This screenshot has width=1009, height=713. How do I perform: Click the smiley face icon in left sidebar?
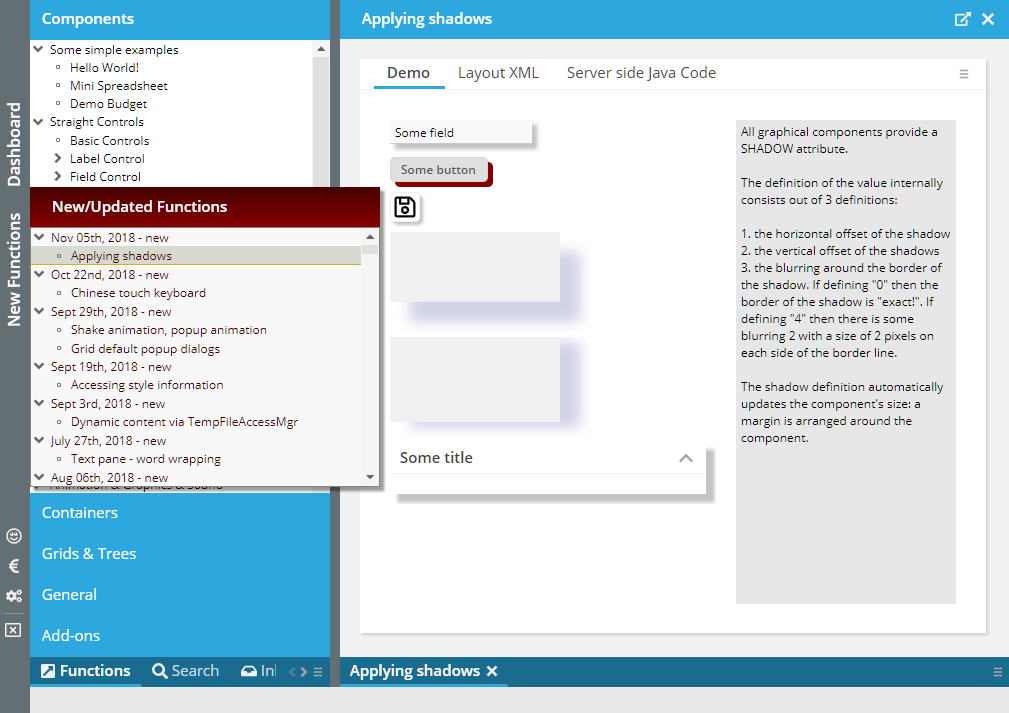[x=14, y=536]
